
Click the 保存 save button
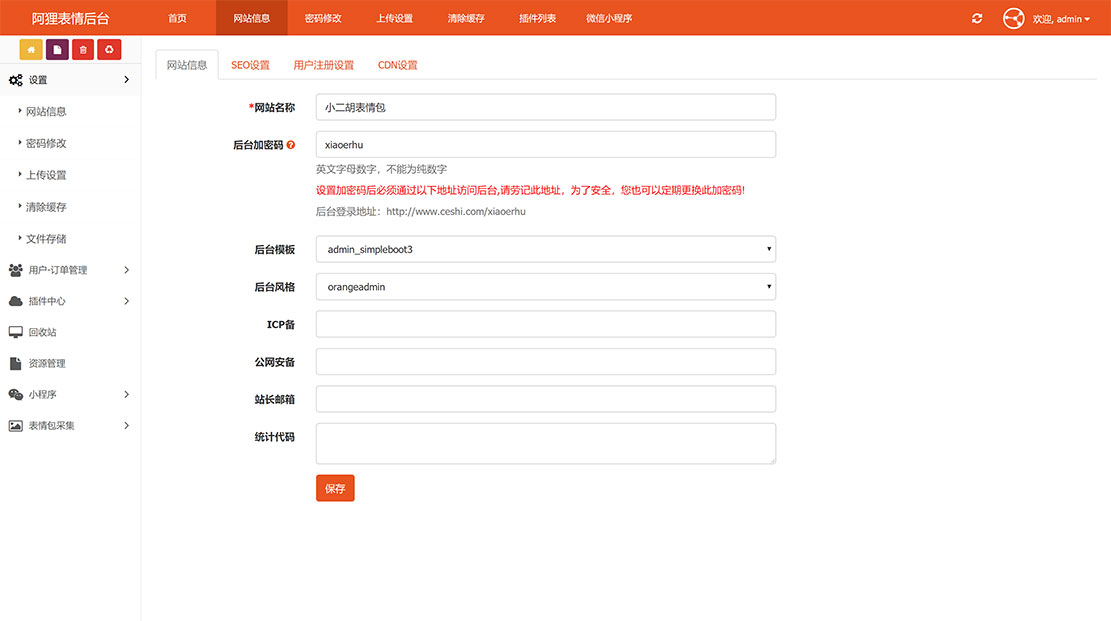click(x=335, y=488)
